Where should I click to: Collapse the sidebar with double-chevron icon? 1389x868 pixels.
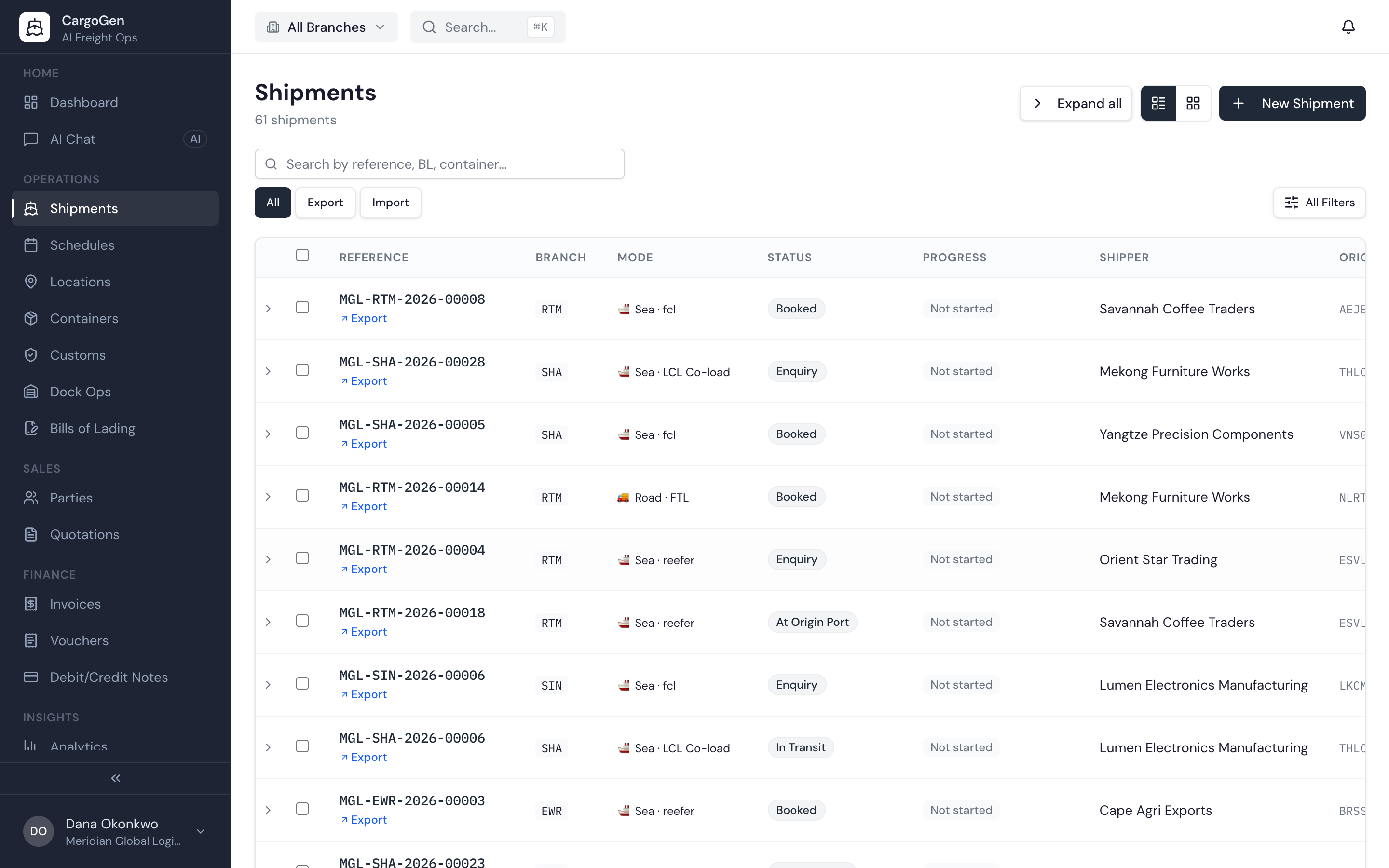115,778
